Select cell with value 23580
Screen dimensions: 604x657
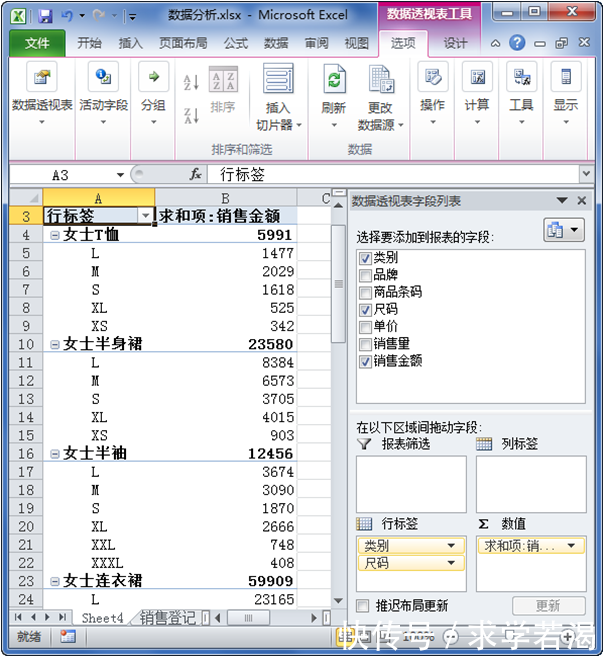tap(225, 344)
